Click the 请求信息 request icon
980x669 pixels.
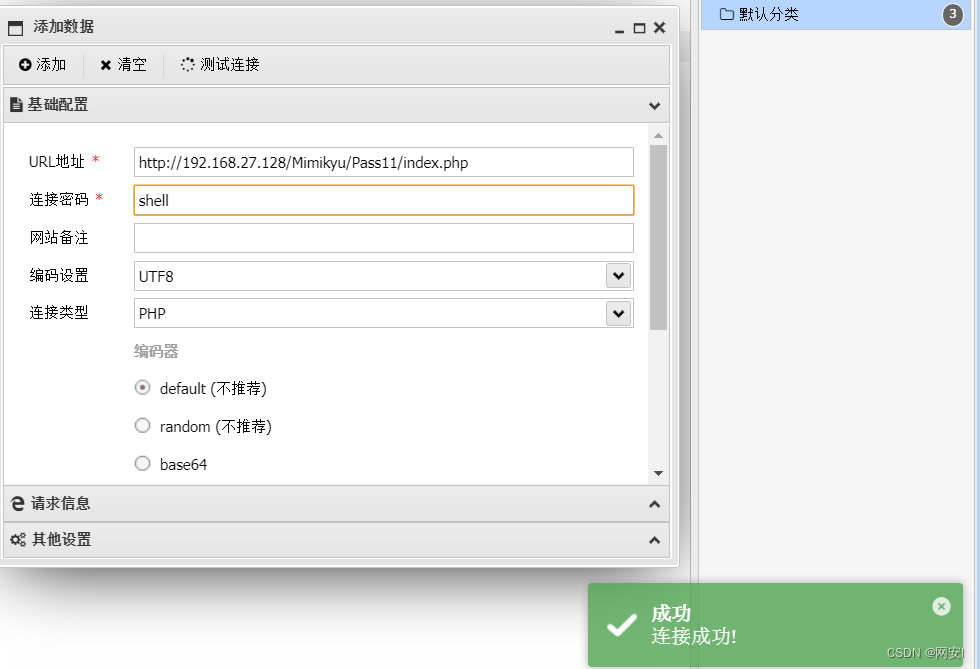[17, 503]
